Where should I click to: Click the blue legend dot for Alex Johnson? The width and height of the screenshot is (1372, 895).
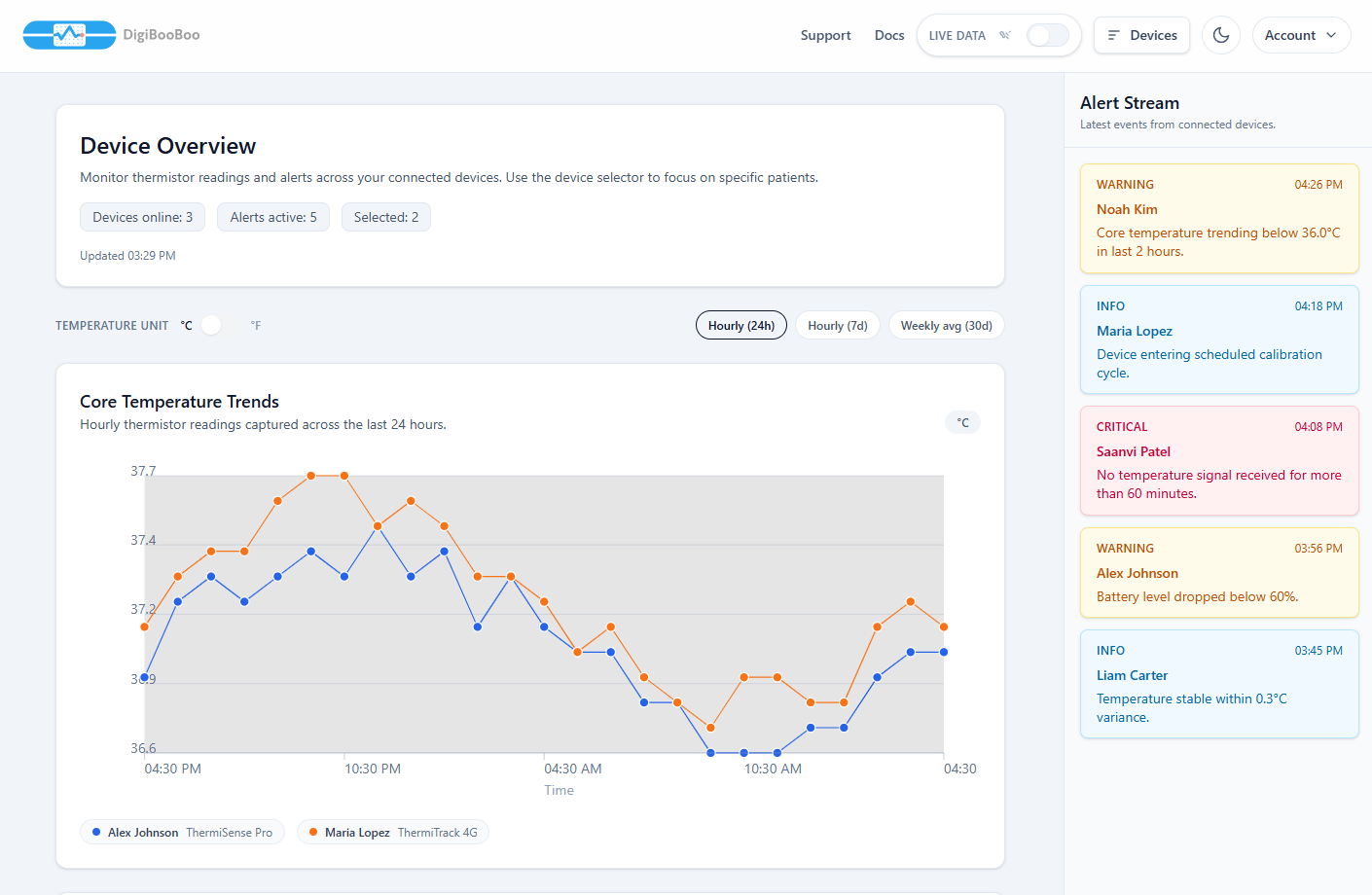coord(95,832)
